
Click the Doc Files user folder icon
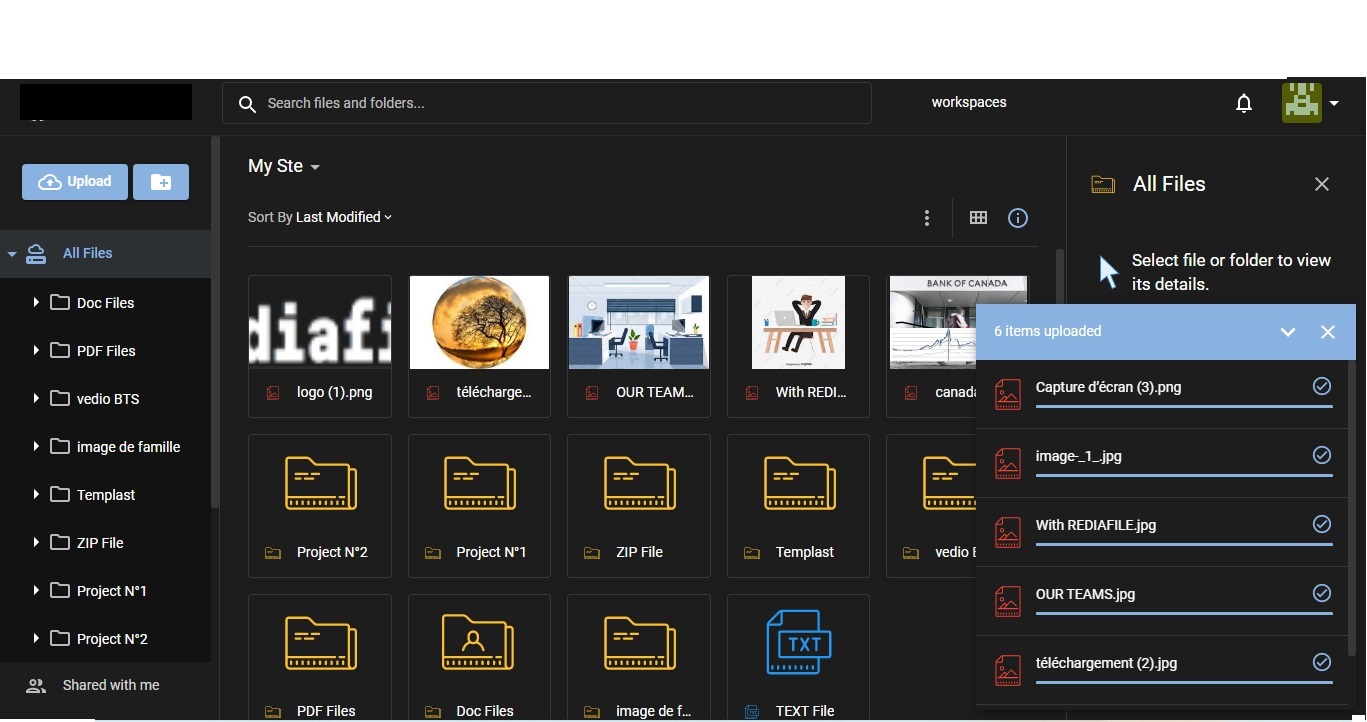coord(478,643)
